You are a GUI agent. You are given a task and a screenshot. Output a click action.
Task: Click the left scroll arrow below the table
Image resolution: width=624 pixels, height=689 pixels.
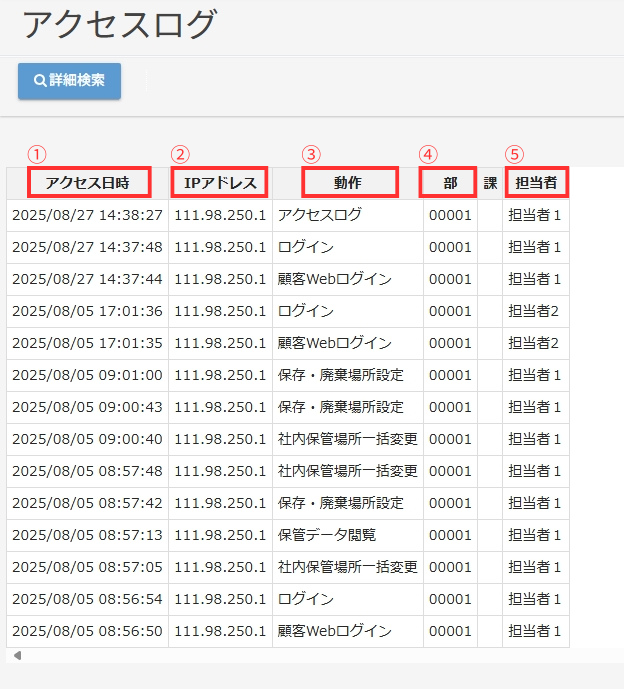[x=17, y=656]
